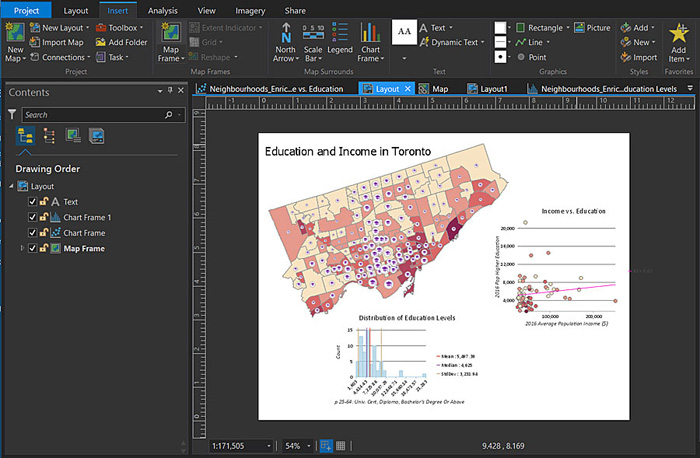Click the North Arrow icon
The image size is (700, 458).
(x=285, y=34)
